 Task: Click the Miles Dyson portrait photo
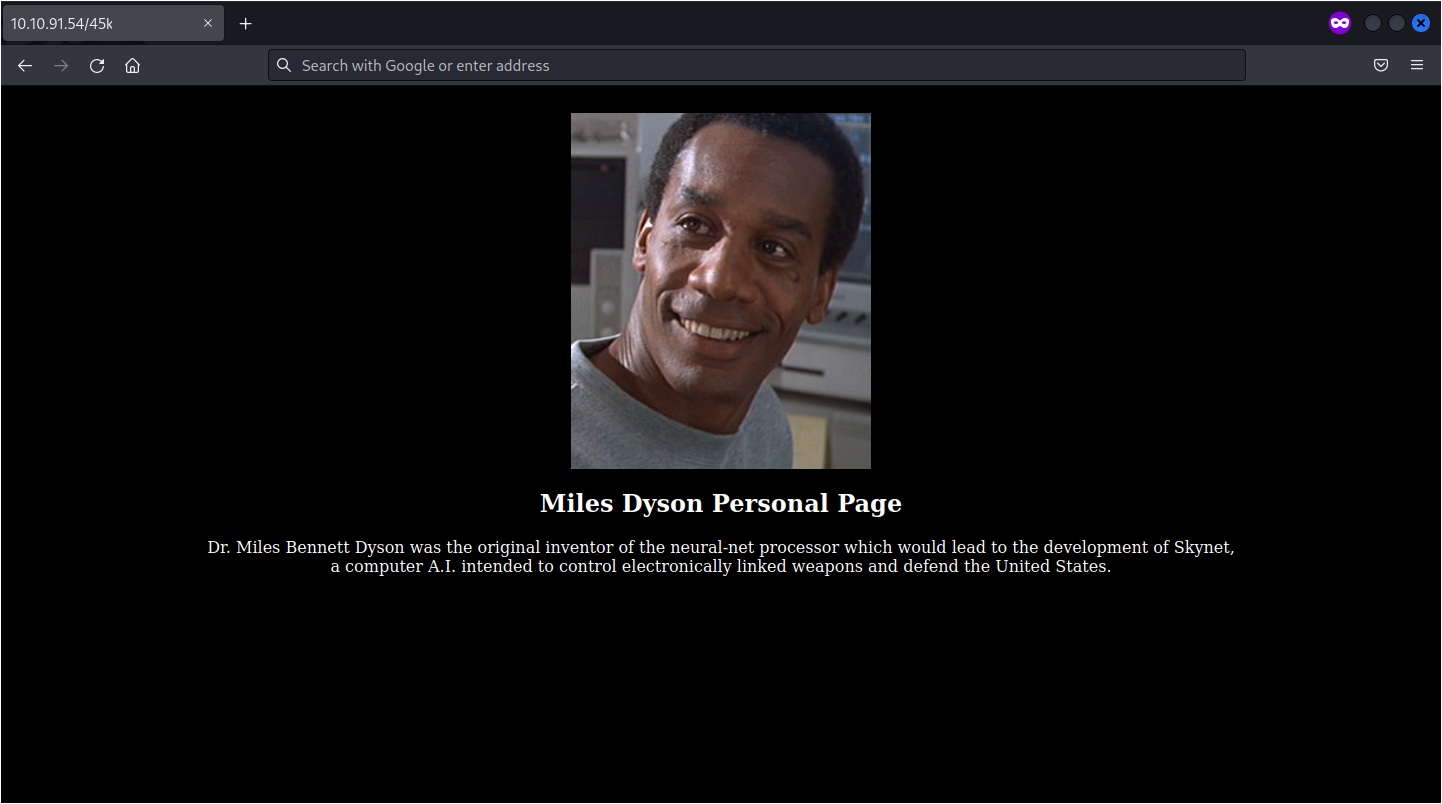pyautogui.click(x=720, y=290)
